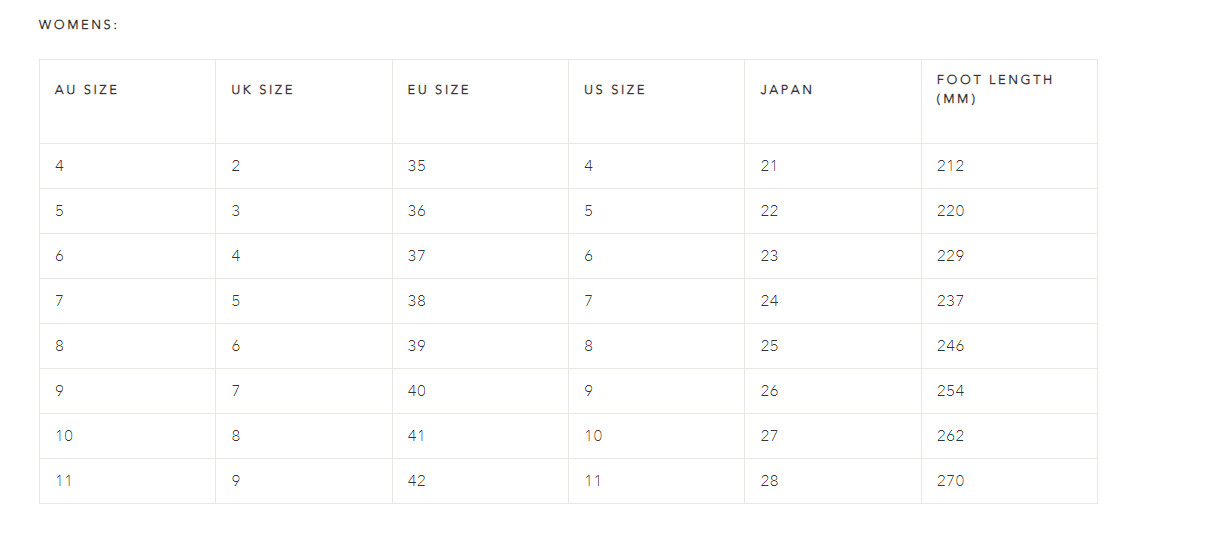Select EU size 38 cell
The image size is (1207, 550).
(480, 301)
